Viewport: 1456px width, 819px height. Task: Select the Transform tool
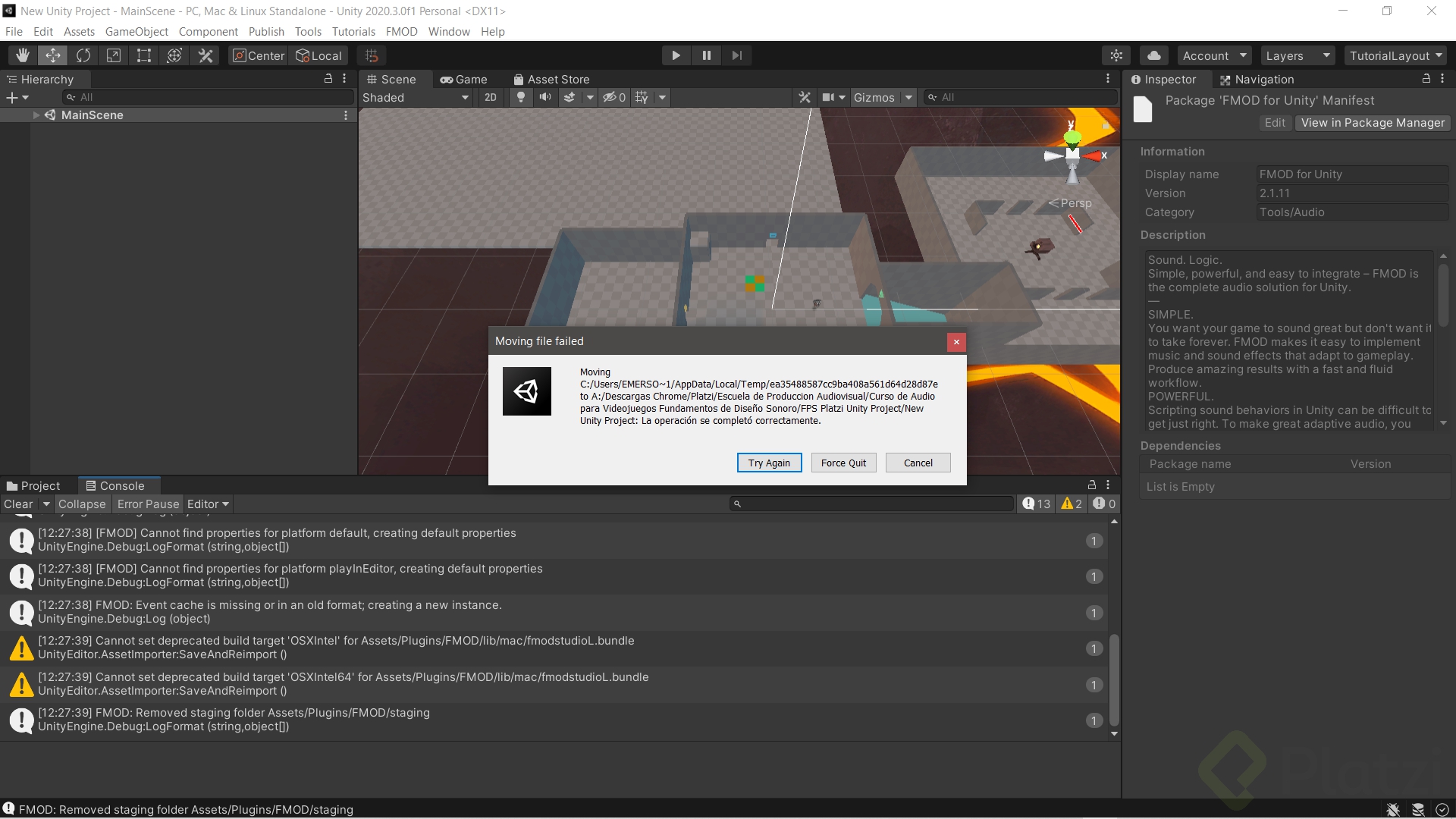click(174, 55)
